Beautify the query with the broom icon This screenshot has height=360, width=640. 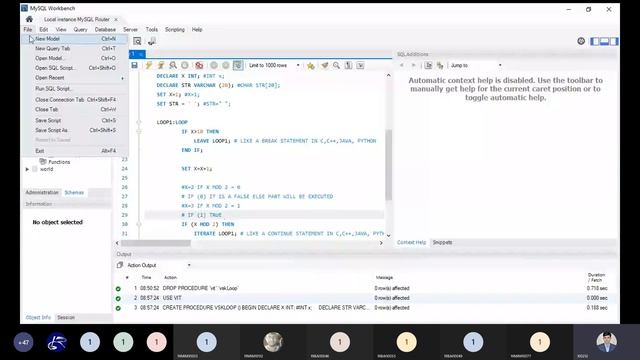pos(325,65)
